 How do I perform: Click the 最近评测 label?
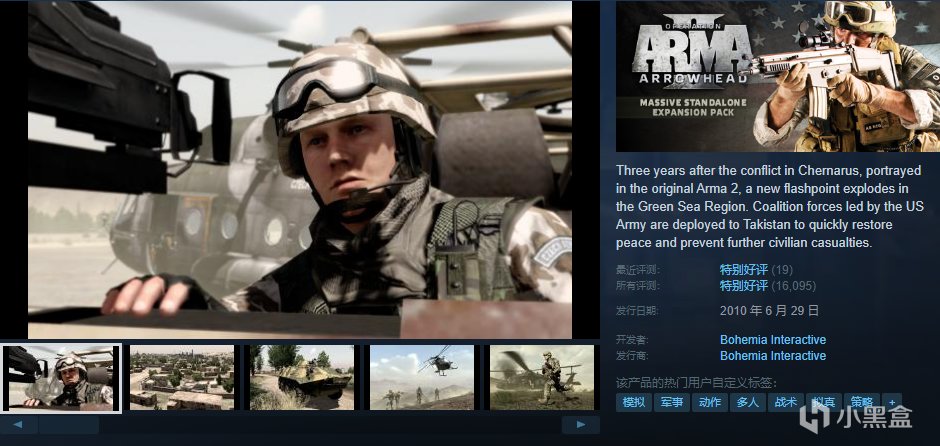click(x=637, y=270)
